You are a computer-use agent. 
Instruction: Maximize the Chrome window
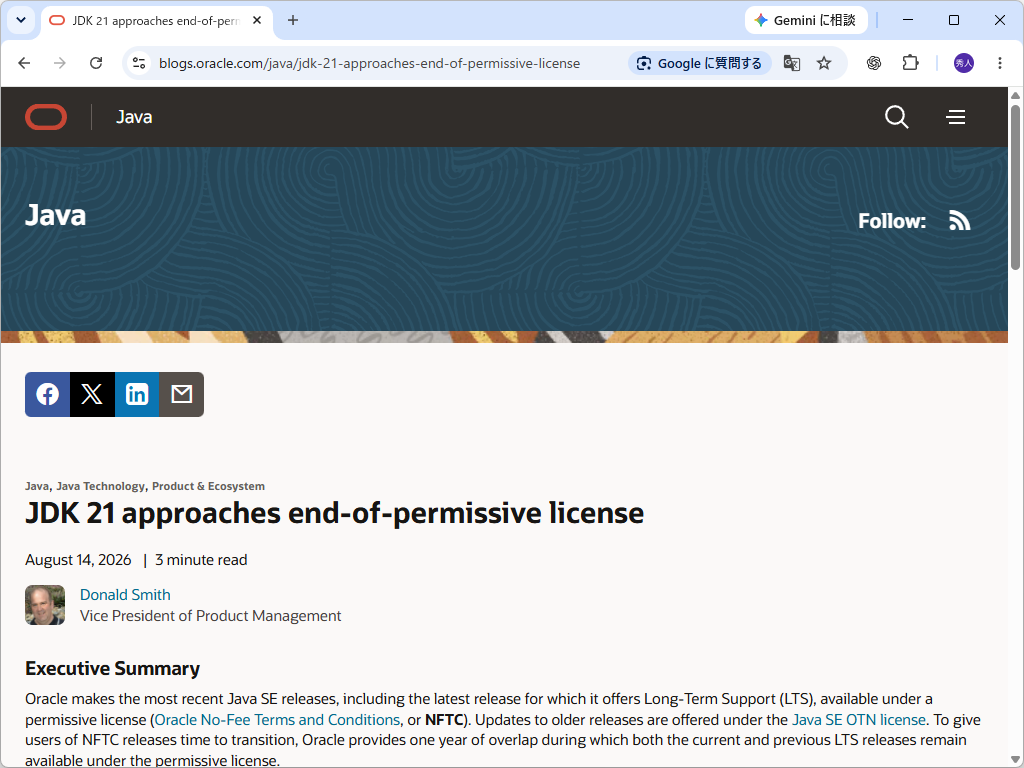point(953,20)
